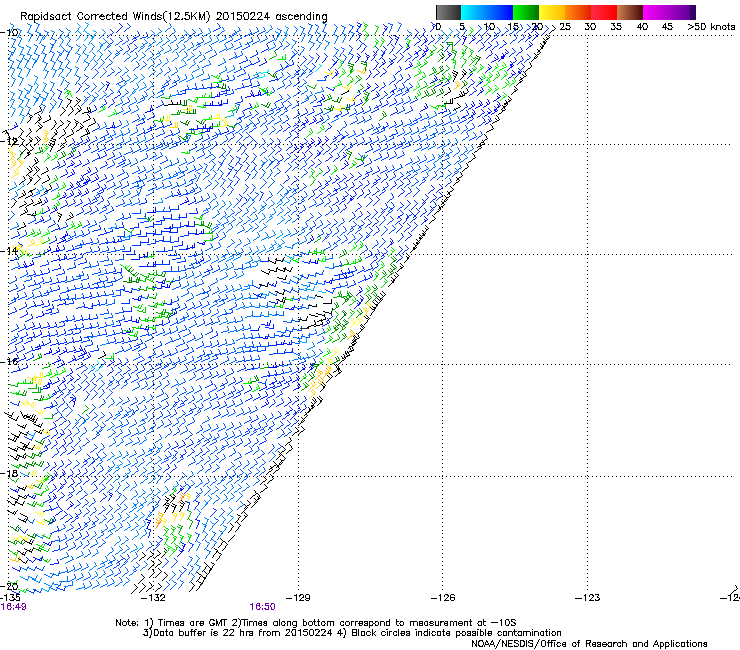Click the '25' legend scale label
This screenshot has width=740, height=650.
click(x=565, y=26)
